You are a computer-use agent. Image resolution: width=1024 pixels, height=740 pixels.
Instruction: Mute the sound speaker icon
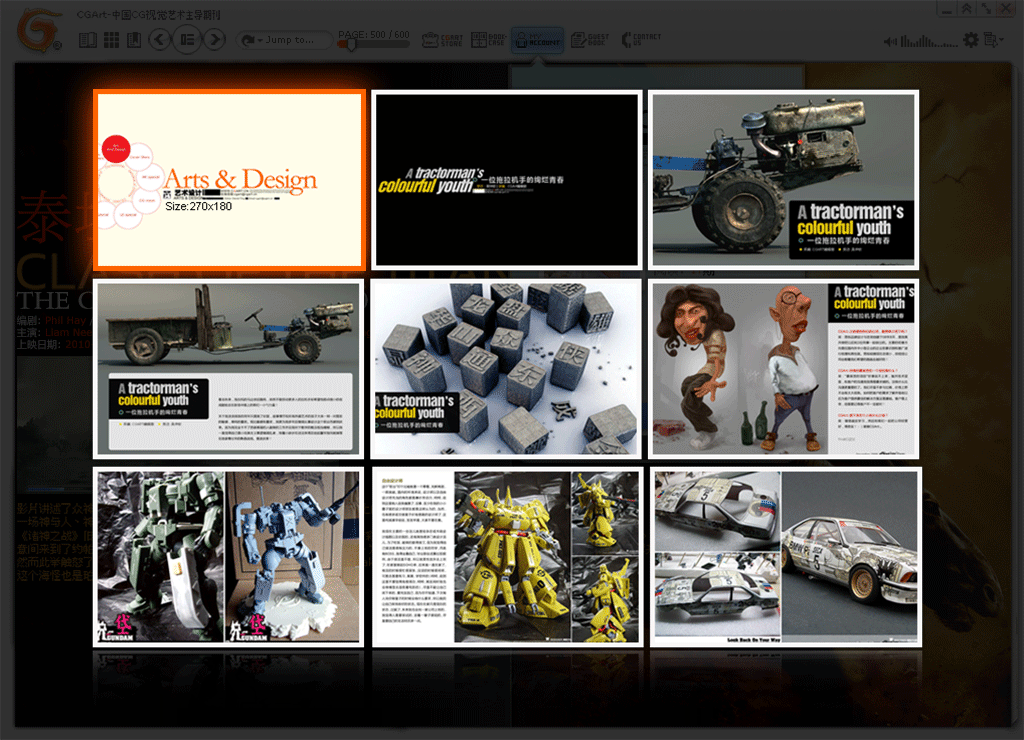(890, 42)
